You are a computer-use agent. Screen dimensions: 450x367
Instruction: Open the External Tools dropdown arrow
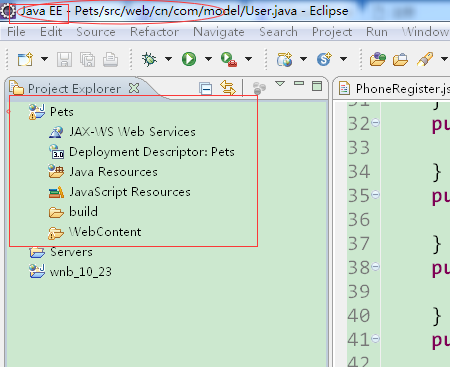(x=248, y=59)
